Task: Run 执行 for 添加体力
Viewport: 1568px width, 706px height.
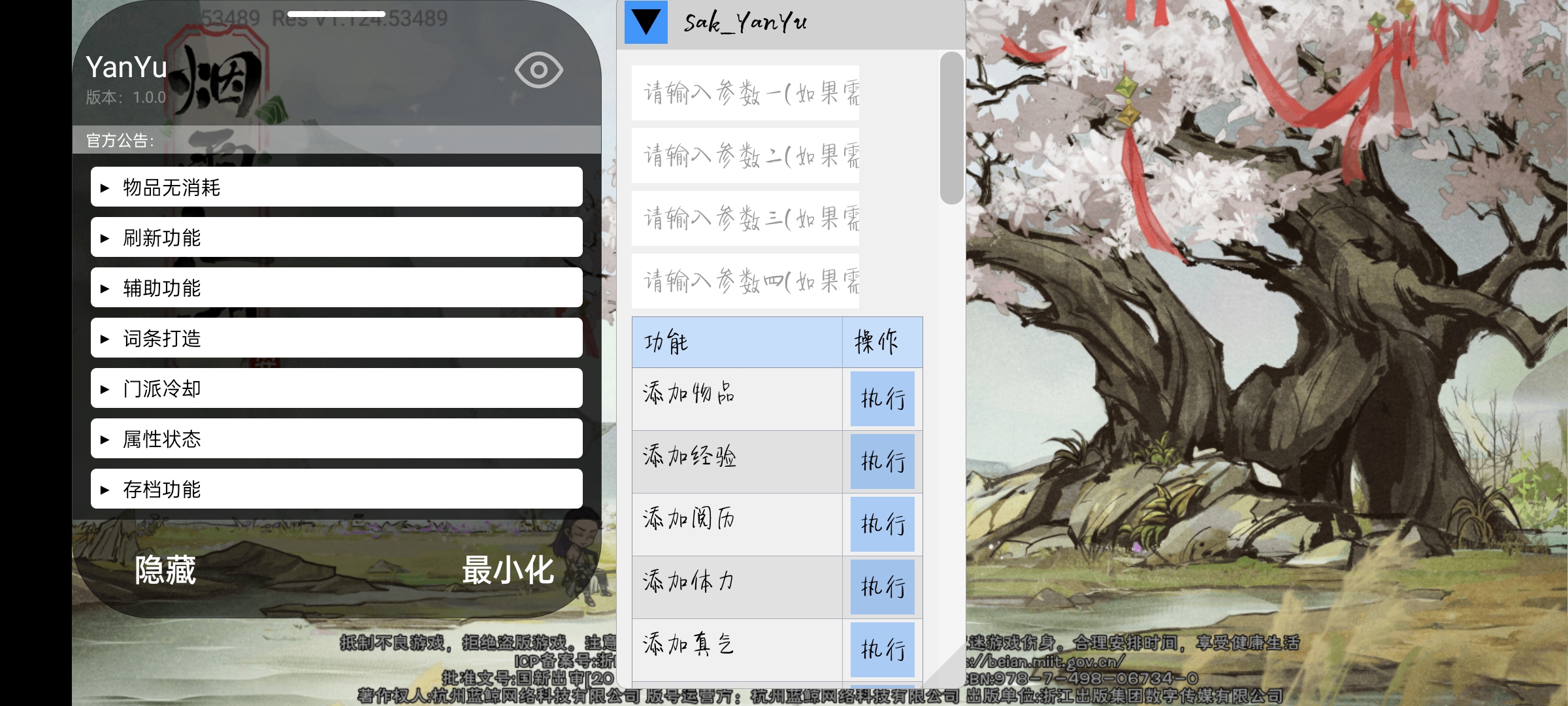Action: [x=883, y=586]
